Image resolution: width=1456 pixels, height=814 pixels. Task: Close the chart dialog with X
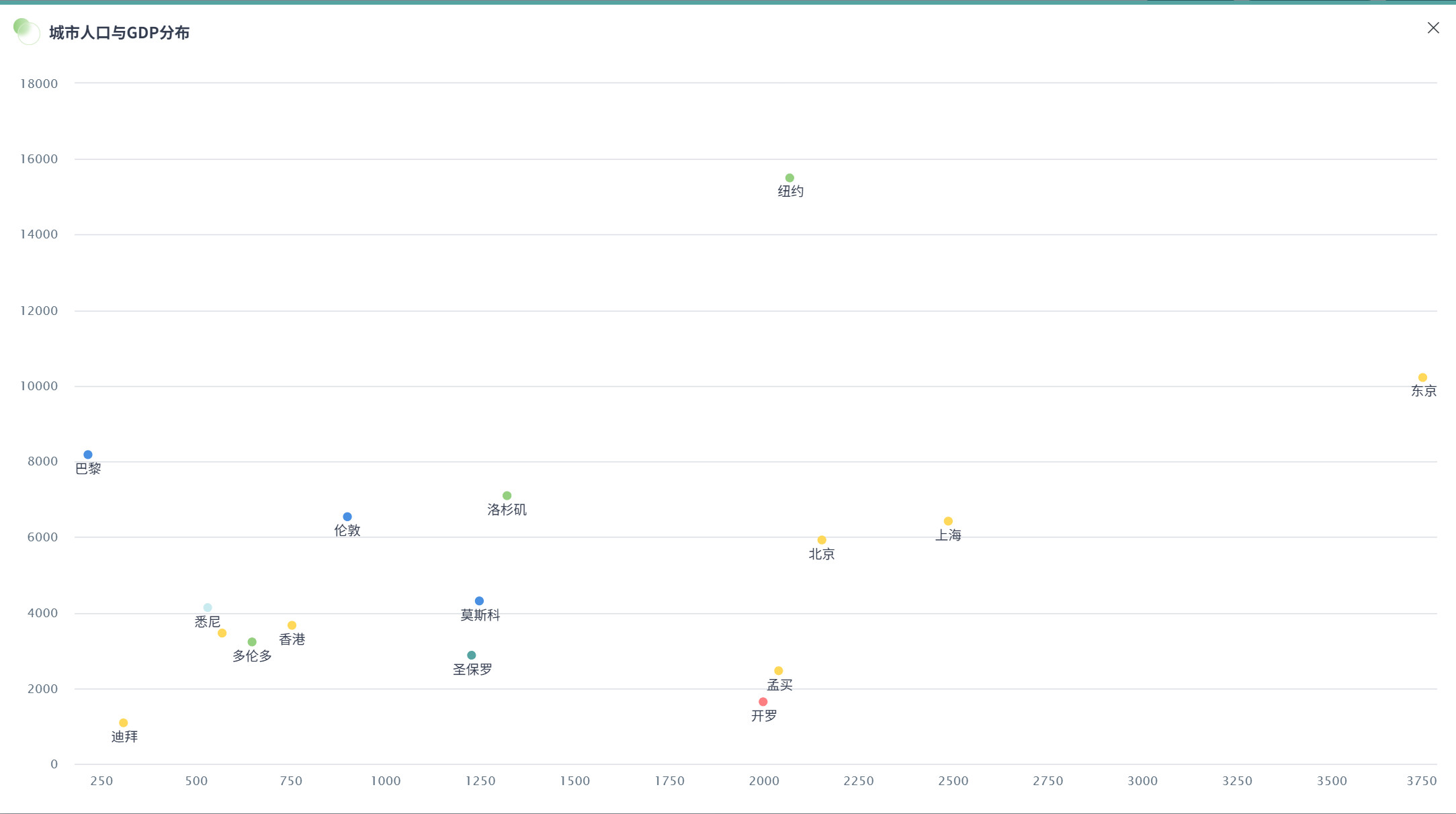[1433, 28]
